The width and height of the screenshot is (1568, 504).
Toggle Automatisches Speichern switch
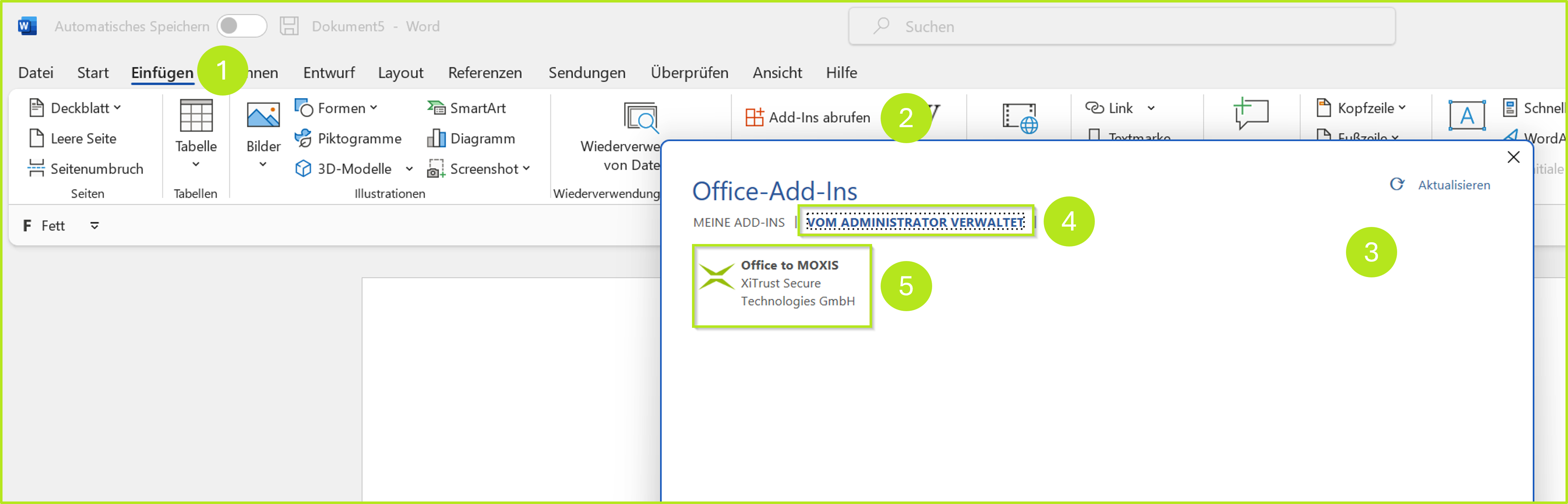(242, 26)
